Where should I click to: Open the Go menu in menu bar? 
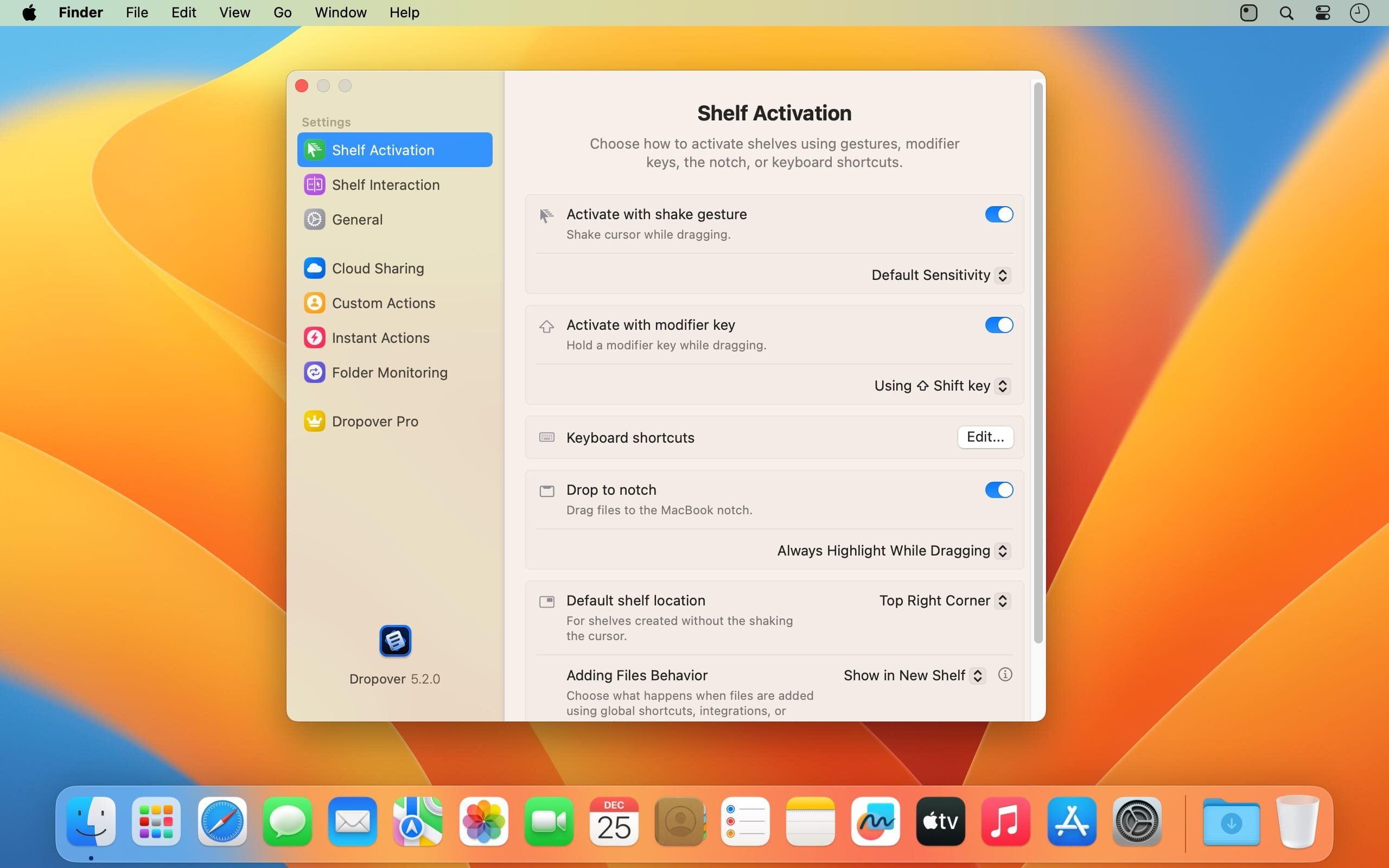tap(282, 12)
